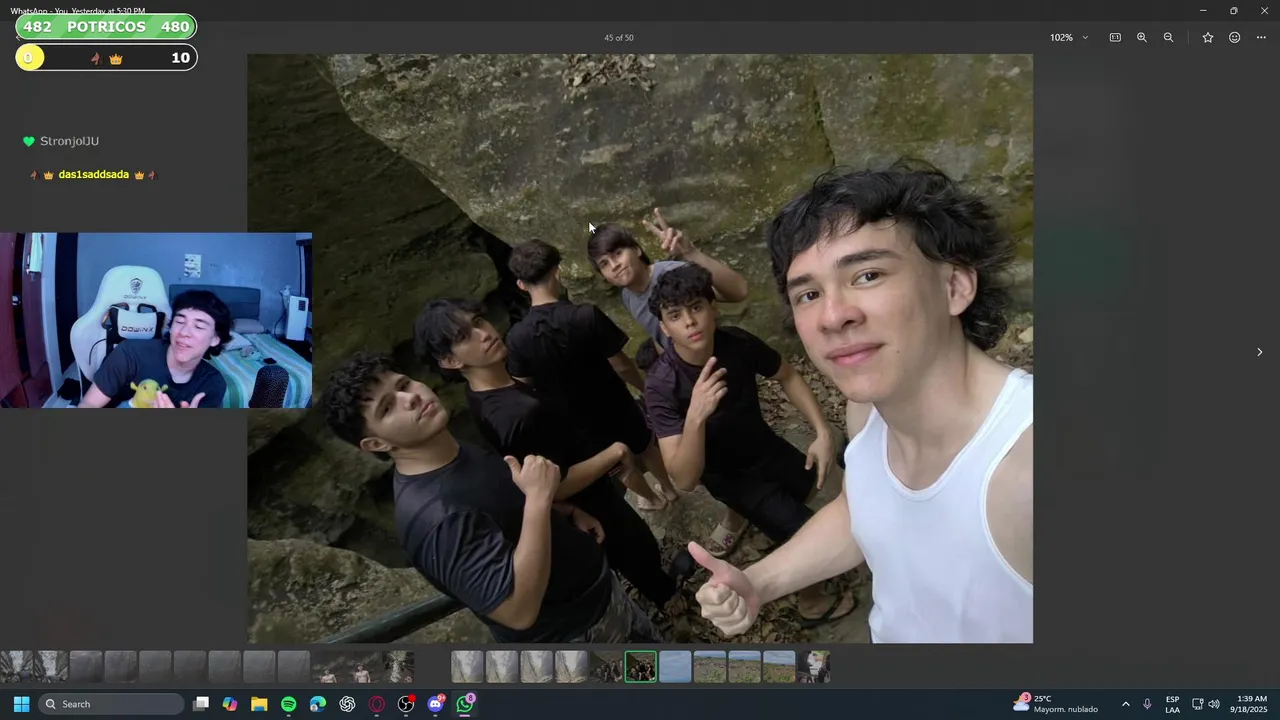Open the last thumbnail in the filmstrip
This screenshot has width=1280, height=720.
point(814,667)
